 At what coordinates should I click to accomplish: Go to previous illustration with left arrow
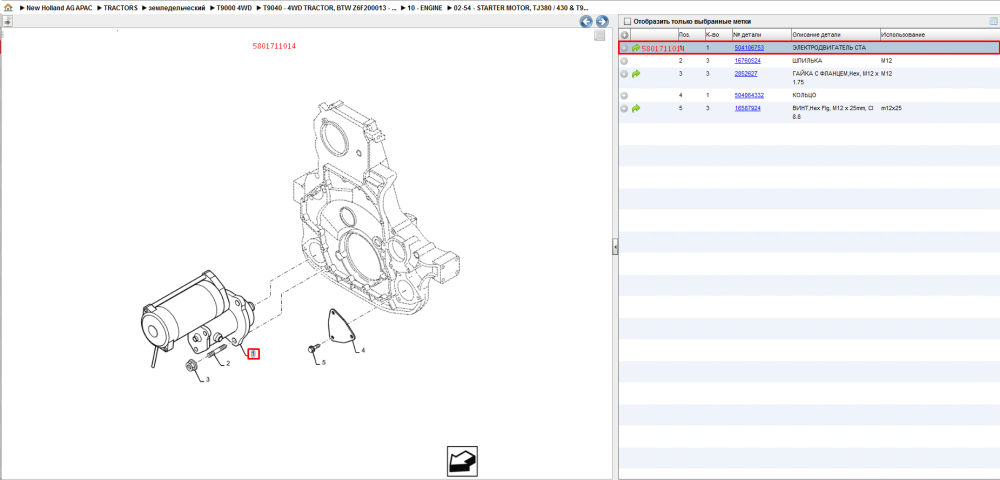586,21
